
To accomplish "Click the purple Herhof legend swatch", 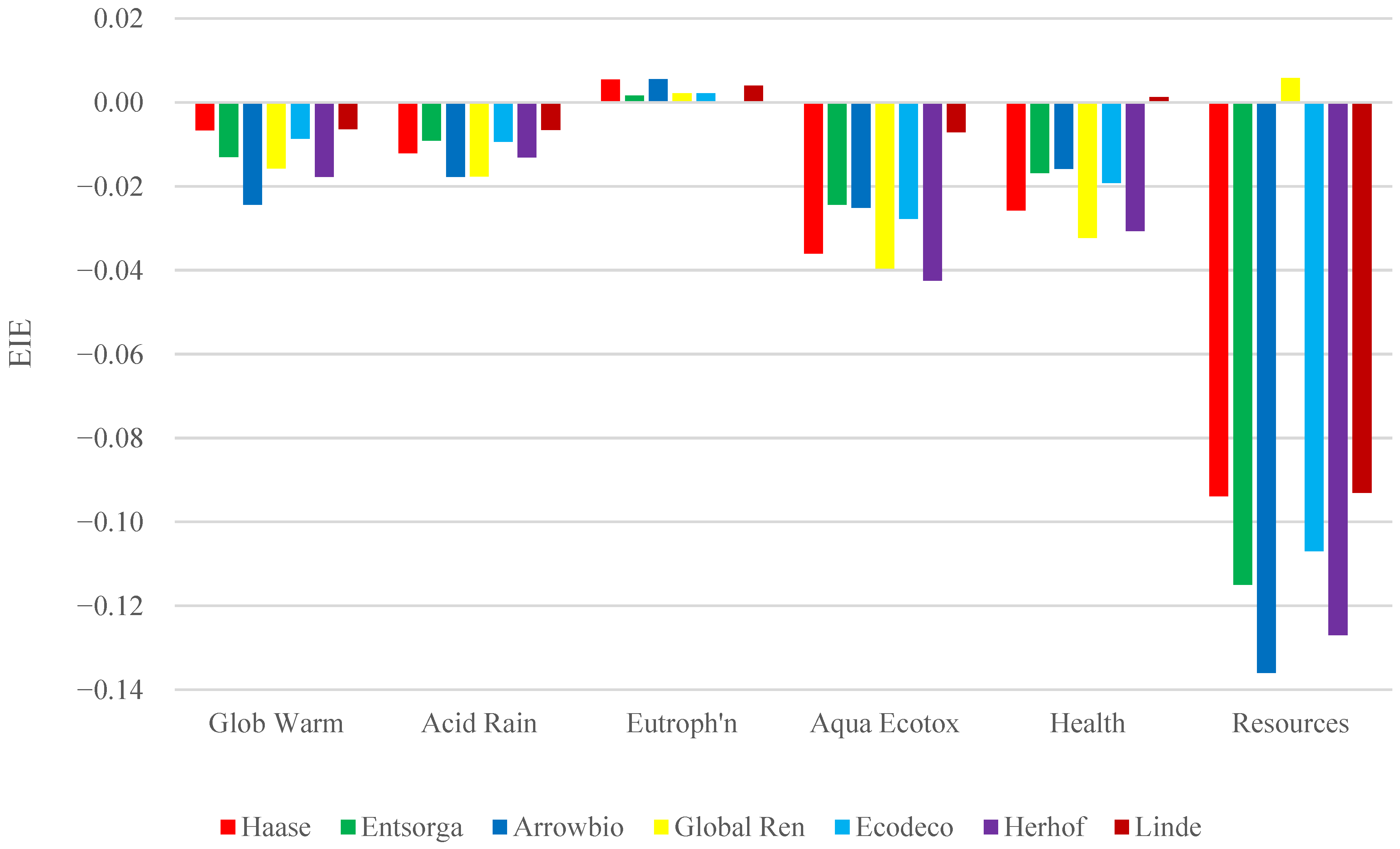I will (x=990, y=827).
